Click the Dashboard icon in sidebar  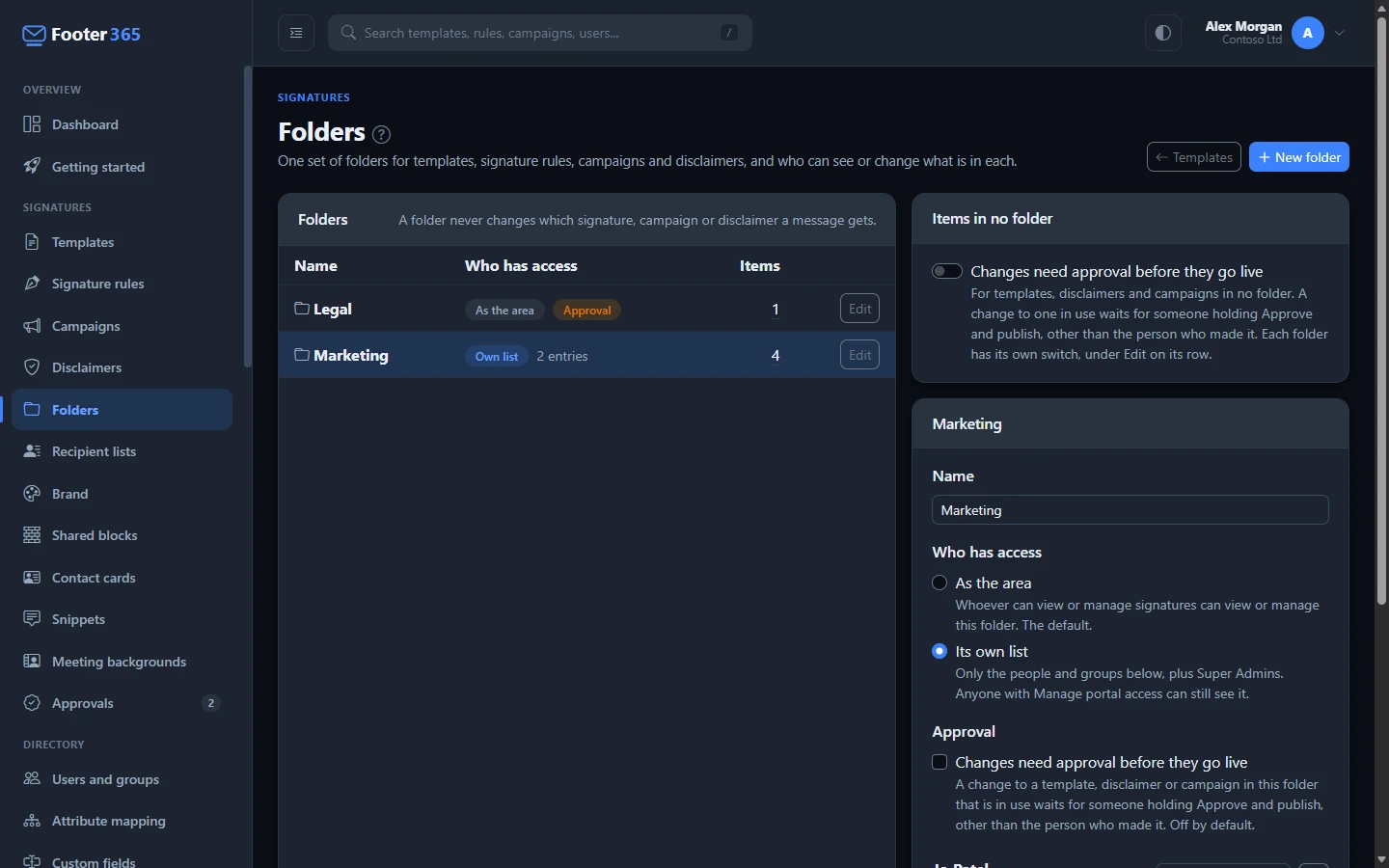click(32, 124)
